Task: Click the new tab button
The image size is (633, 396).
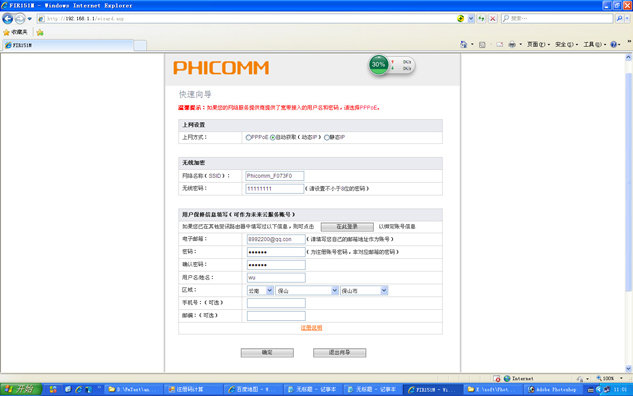Action: coord(140,46)
